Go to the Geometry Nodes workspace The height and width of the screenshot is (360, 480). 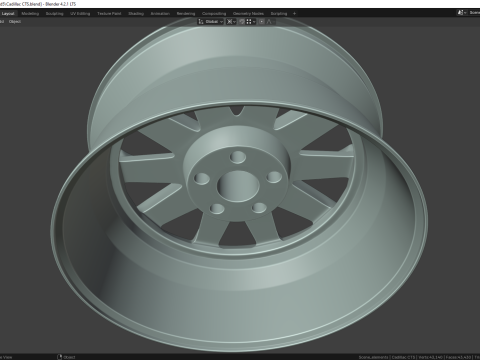click(x=248, y=14)
